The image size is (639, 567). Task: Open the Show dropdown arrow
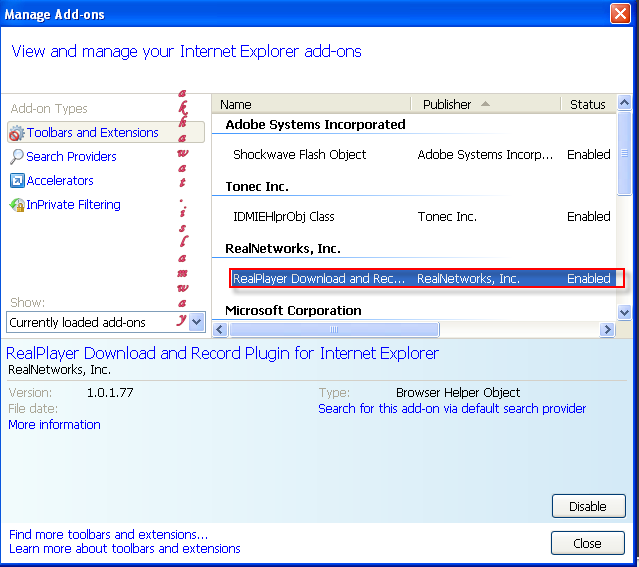pyautogui.click(x=197, y=322)
